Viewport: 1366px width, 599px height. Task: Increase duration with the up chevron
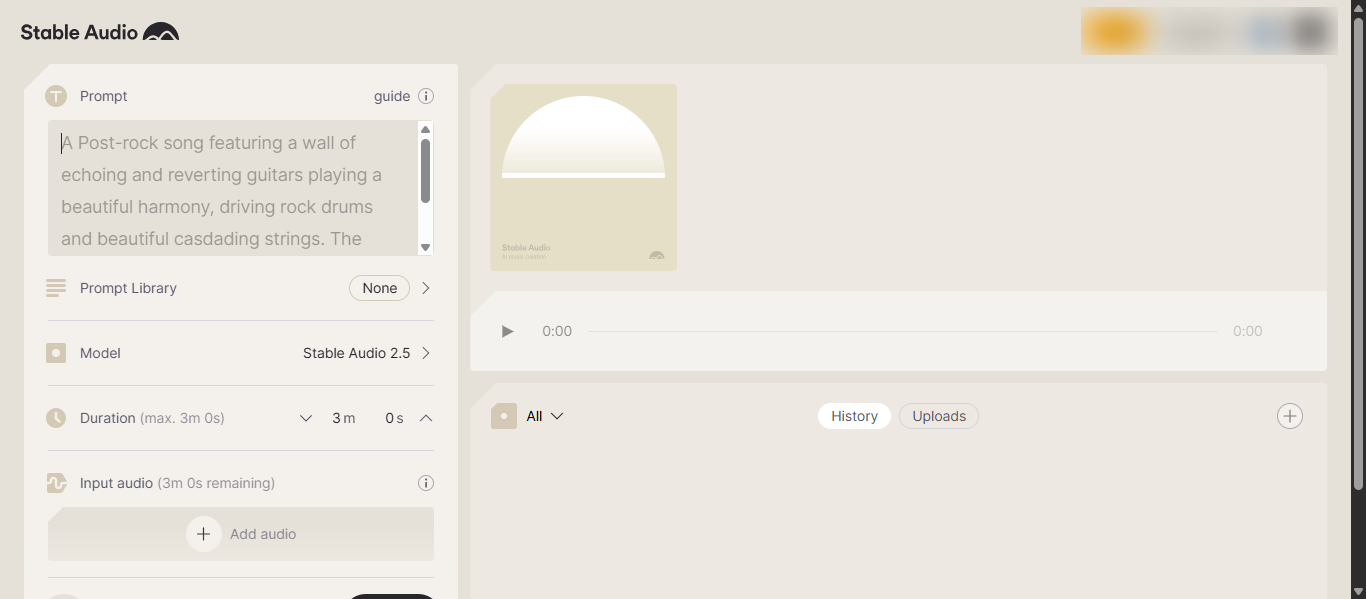(426, 418)
